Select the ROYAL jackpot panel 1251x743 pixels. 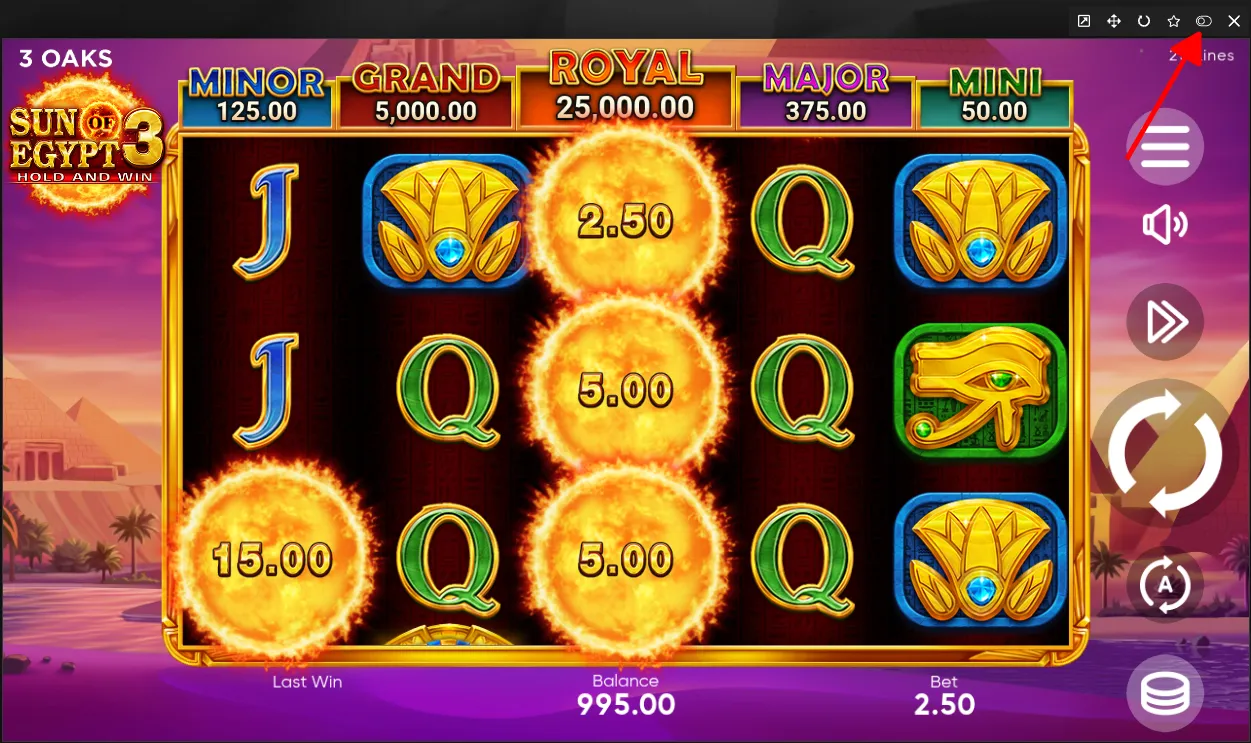626,86
